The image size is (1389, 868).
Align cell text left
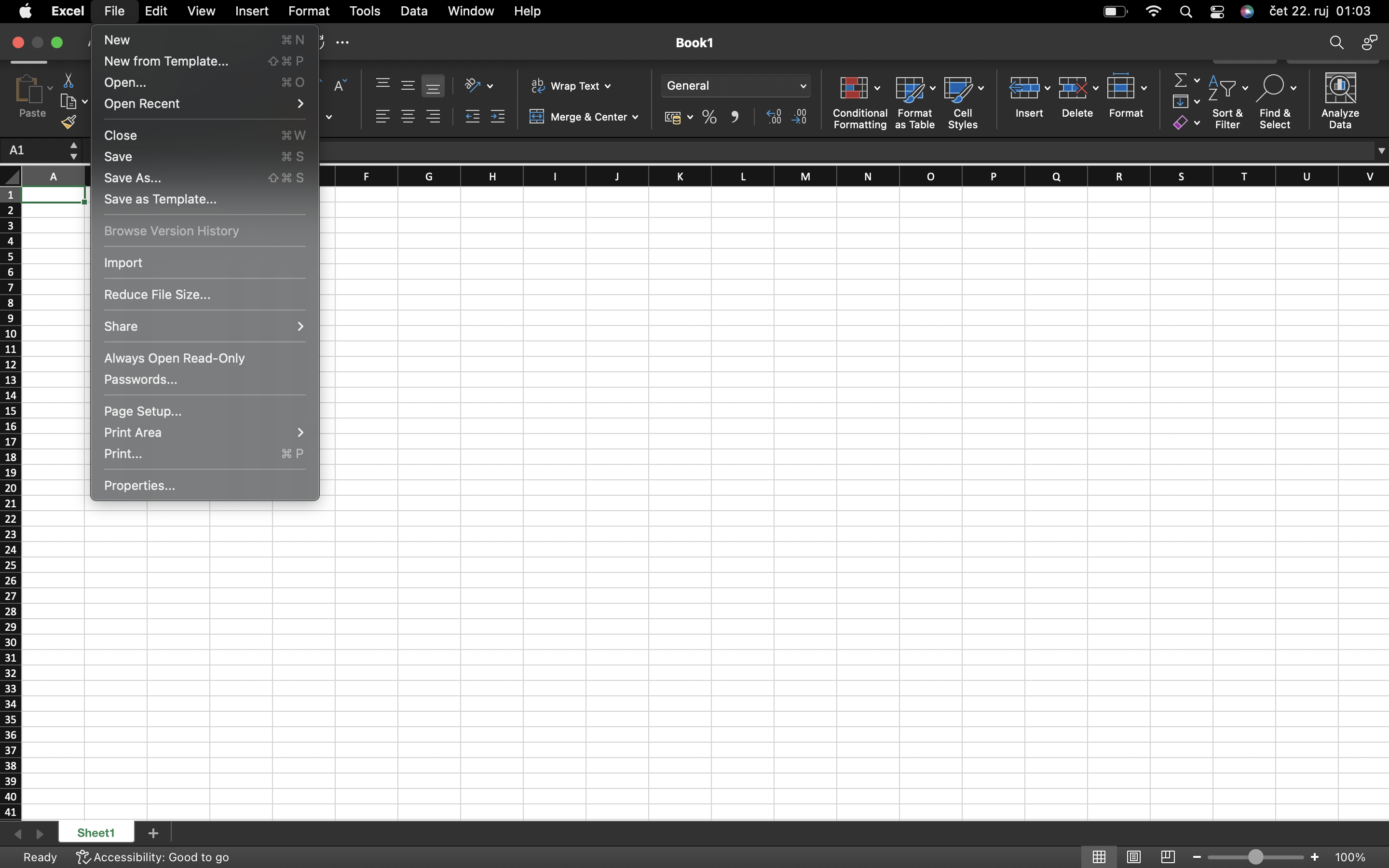point(382,117)
